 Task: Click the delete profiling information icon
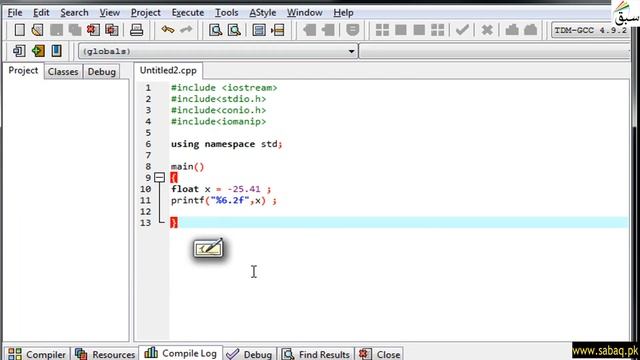point(531,30)
